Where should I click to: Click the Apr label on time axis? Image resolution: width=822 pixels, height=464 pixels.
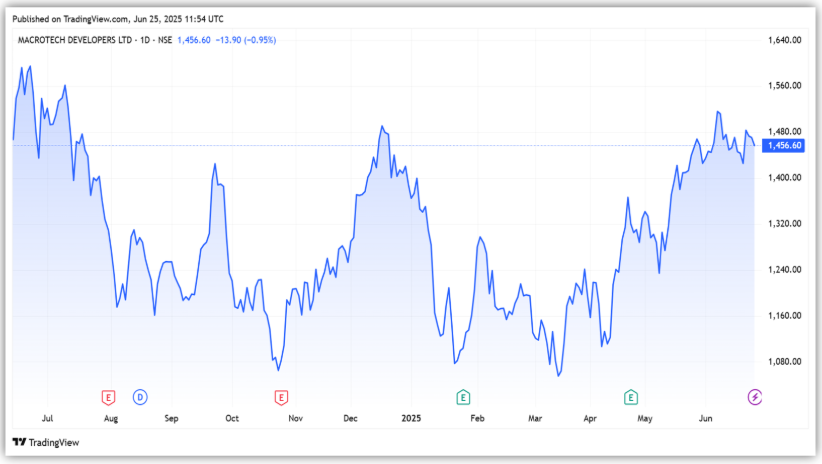tap(590, 420)
